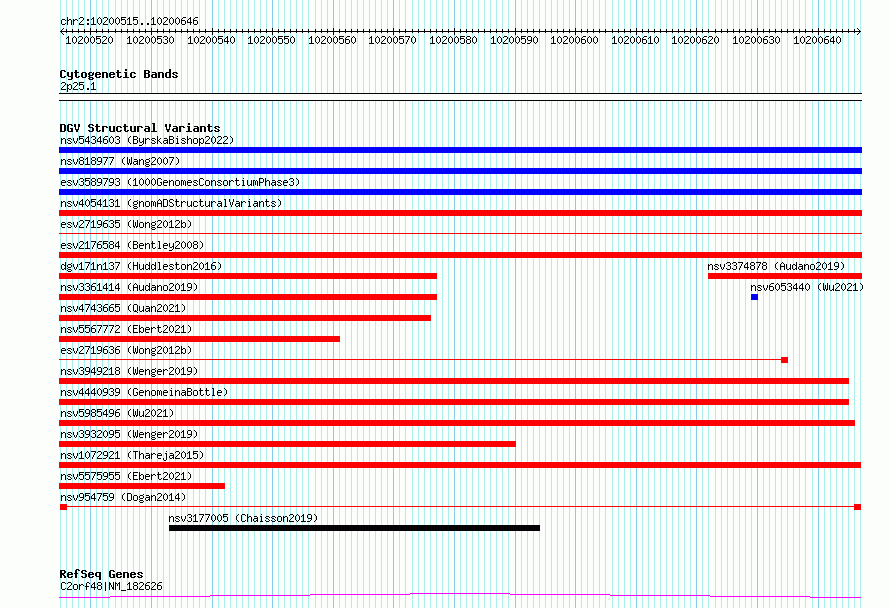
Task: Open the nsv4054131 (gnomADStructuralVariants) entry
Action: point(171,203)
